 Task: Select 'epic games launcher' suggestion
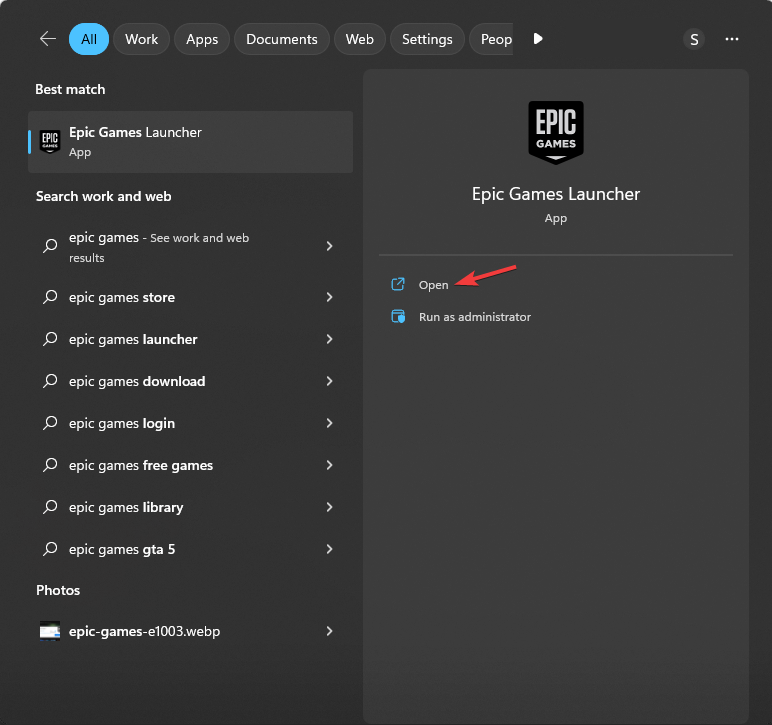point(191,339)
